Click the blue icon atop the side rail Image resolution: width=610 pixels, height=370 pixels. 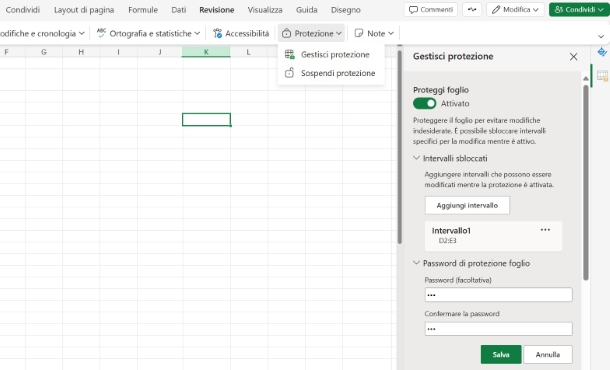click(602, 51)
